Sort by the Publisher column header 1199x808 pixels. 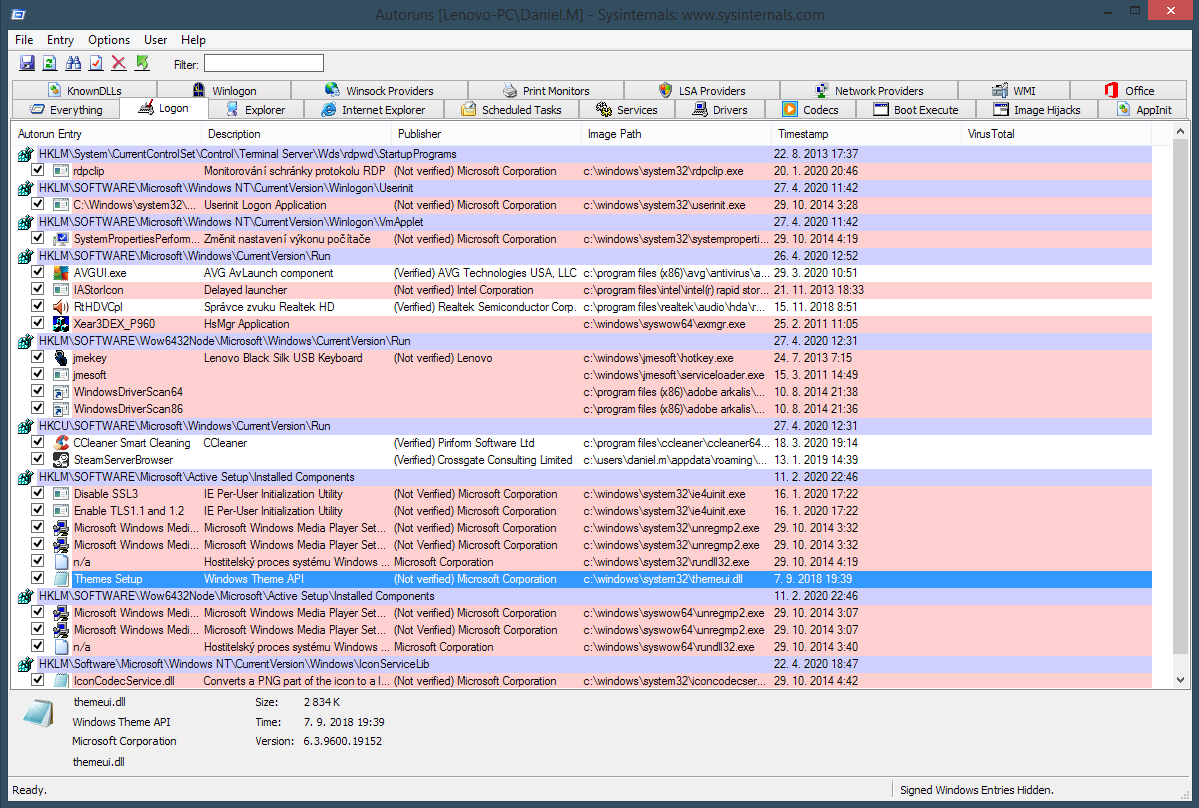(419, 134)
